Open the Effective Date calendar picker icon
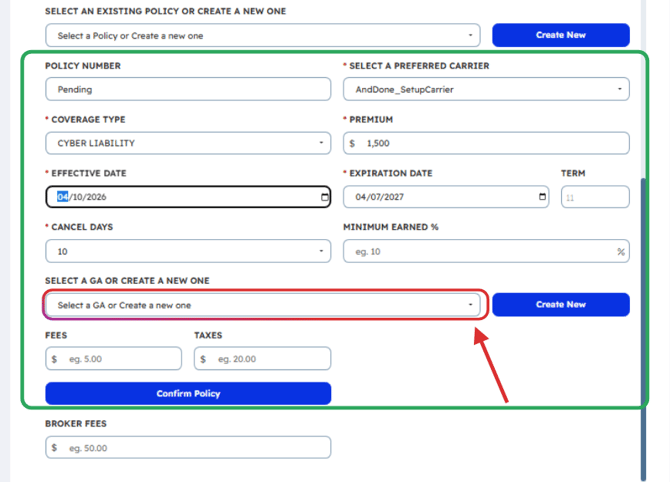Viewport: 670px width, 482px height. [x=324, y=197]
